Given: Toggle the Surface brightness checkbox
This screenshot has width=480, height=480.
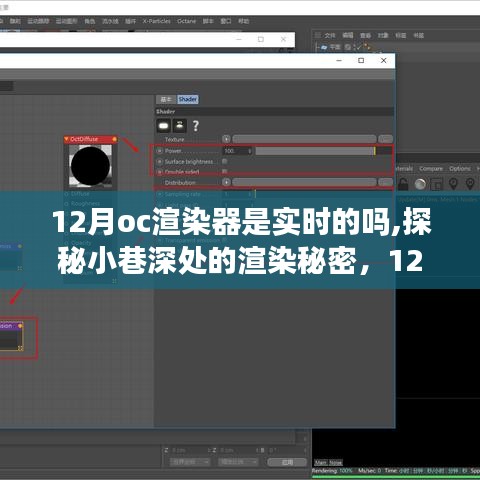Looking at the screenshot, I should (x=225, y=161).
